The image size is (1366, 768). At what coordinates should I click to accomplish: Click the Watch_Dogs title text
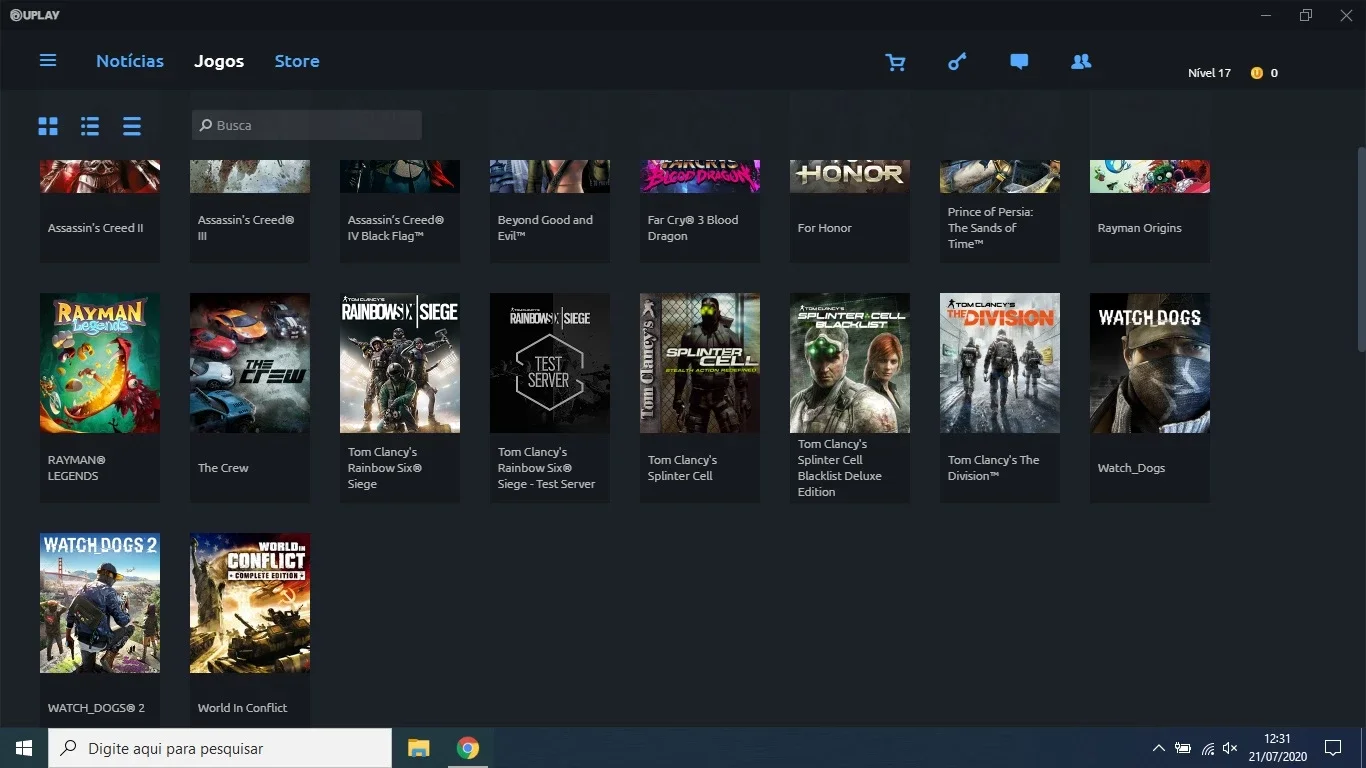tap(1131, 468)
